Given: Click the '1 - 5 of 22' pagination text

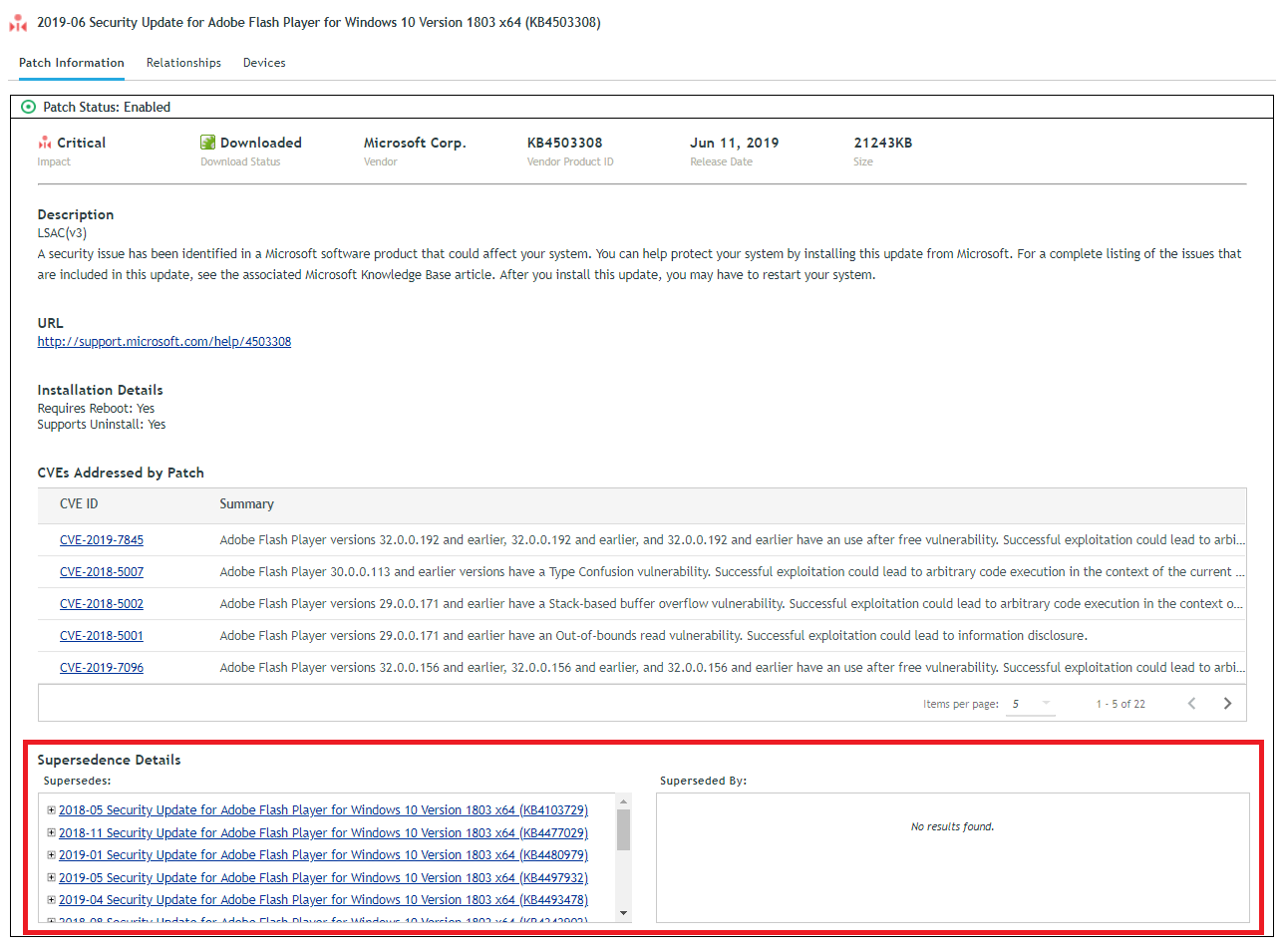Looking at the screenshot, I should [x=1121, y=704].
